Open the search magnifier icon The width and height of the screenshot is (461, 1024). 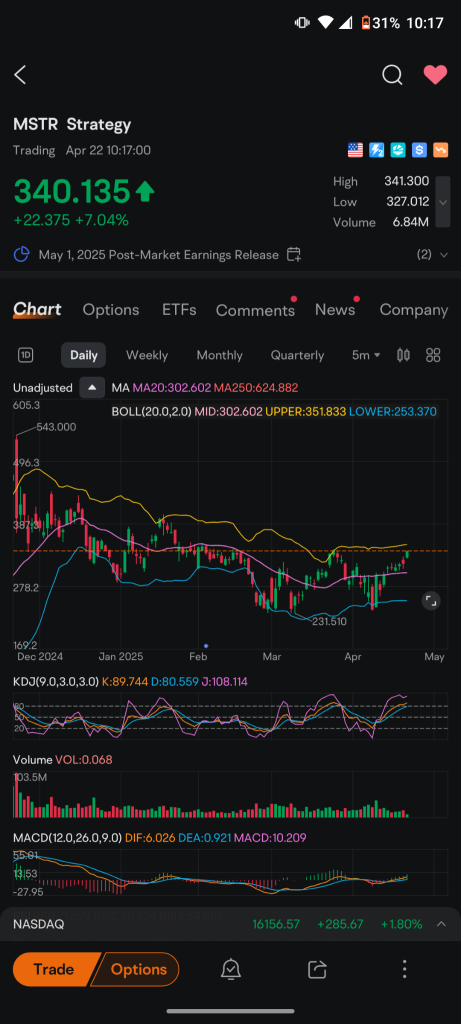pos(392,75)
